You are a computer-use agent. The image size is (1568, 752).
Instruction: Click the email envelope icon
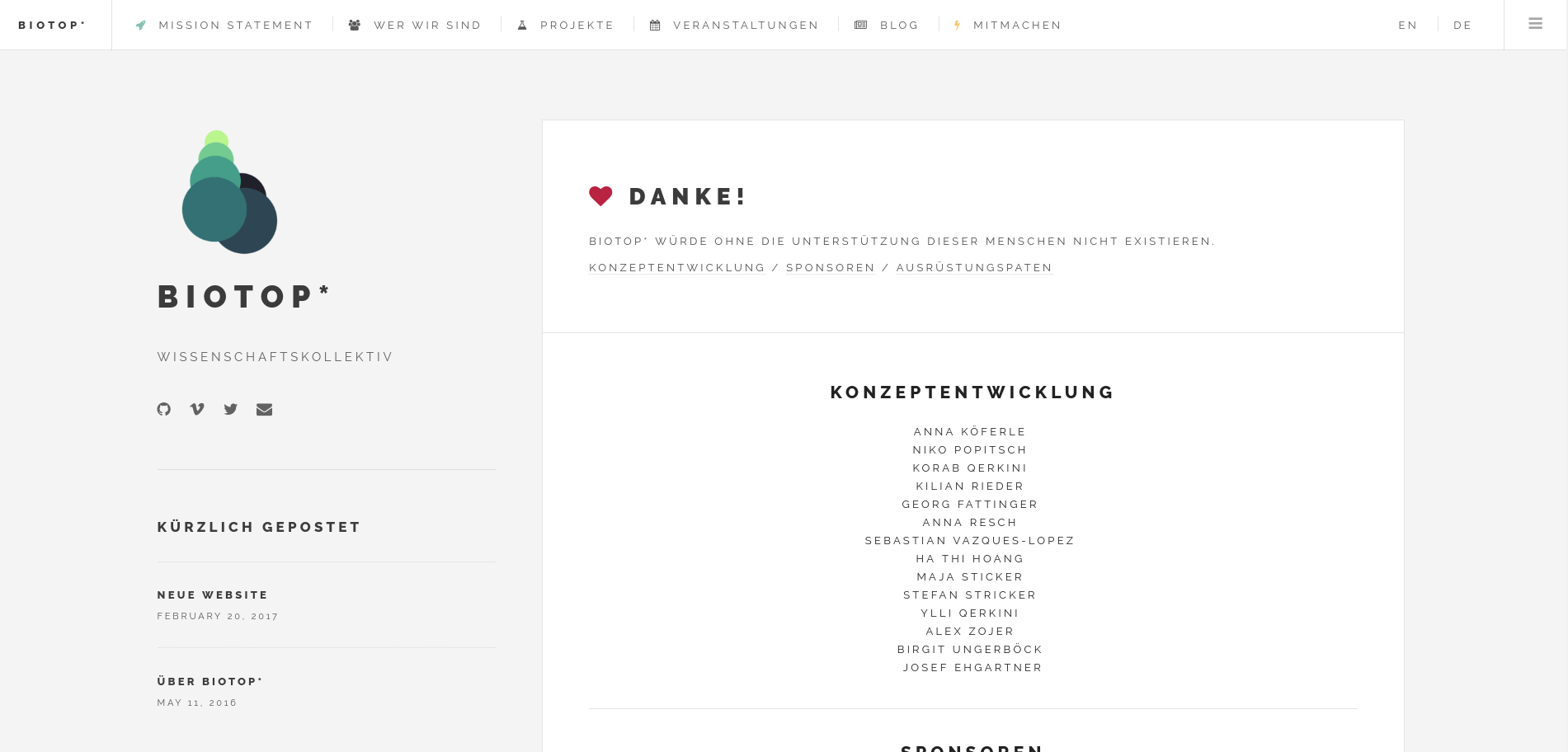pyautogui.click(x=264, y=409)
